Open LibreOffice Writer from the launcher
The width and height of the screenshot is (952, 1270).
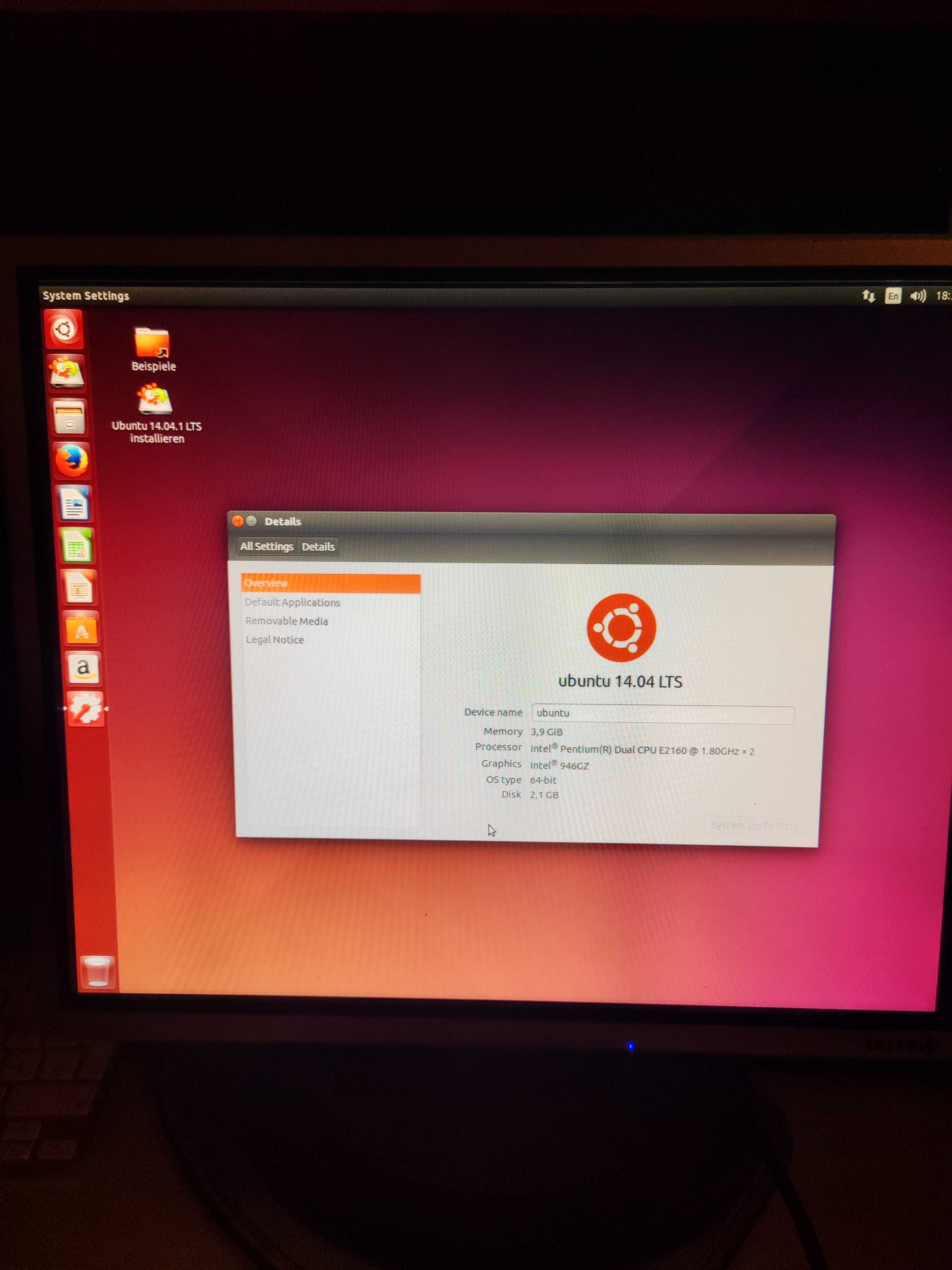75,504
